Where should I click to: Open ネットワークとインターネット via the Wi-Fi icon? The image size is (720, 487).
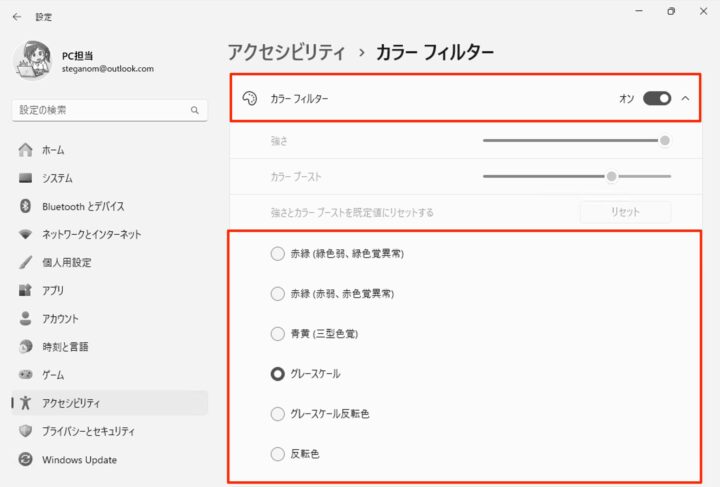[x=26, y=234]
